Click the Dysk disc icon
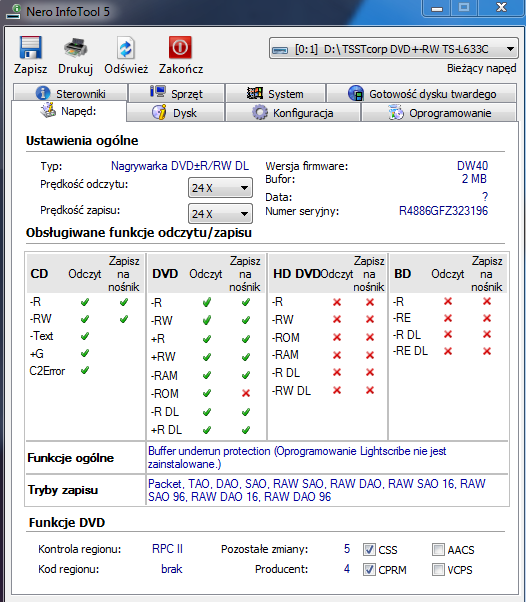This screenshot has height=602, width=526. click(159, 112)
